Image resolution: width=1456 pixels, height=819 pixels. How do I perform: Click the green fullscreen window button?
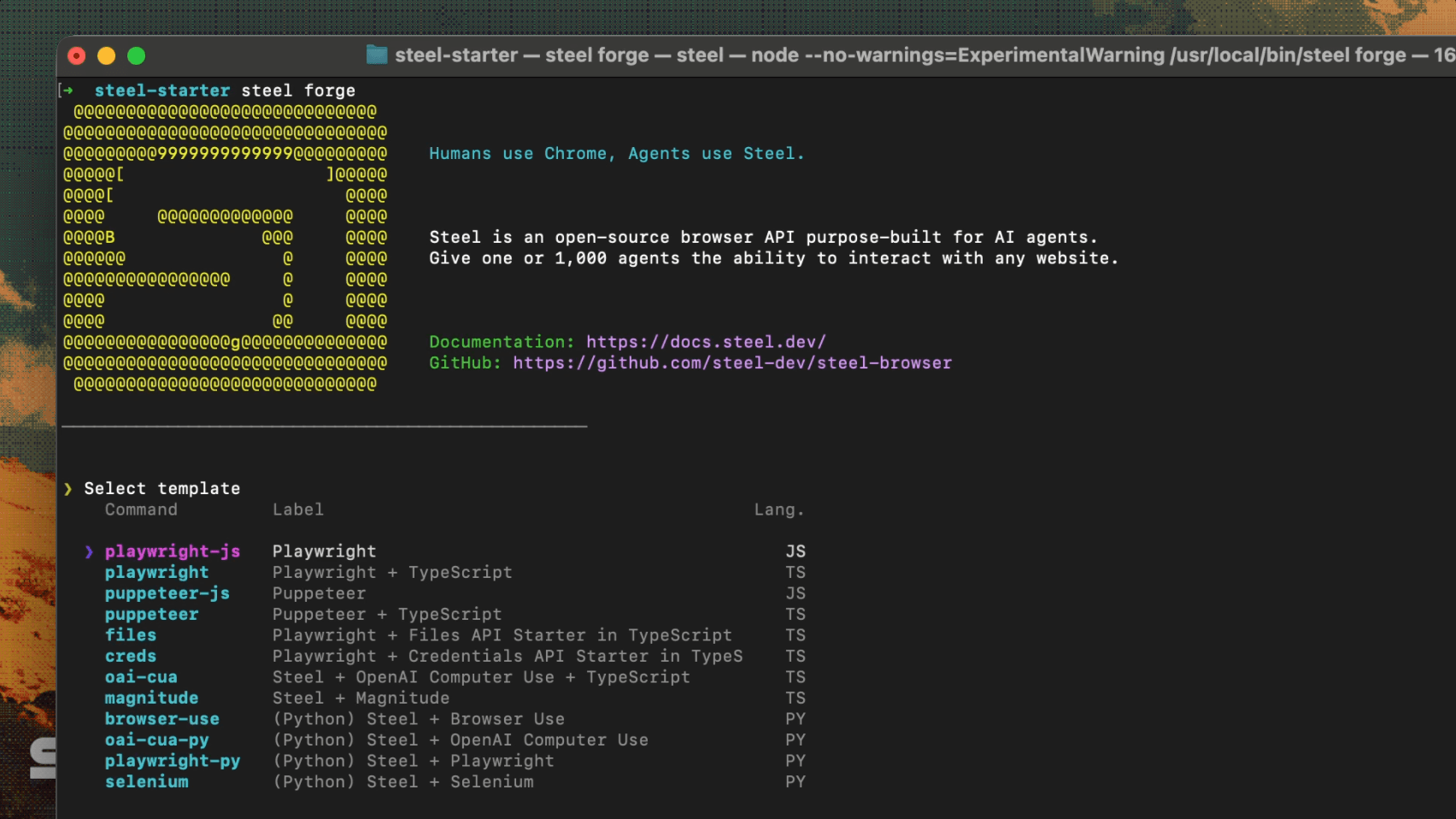137,56
